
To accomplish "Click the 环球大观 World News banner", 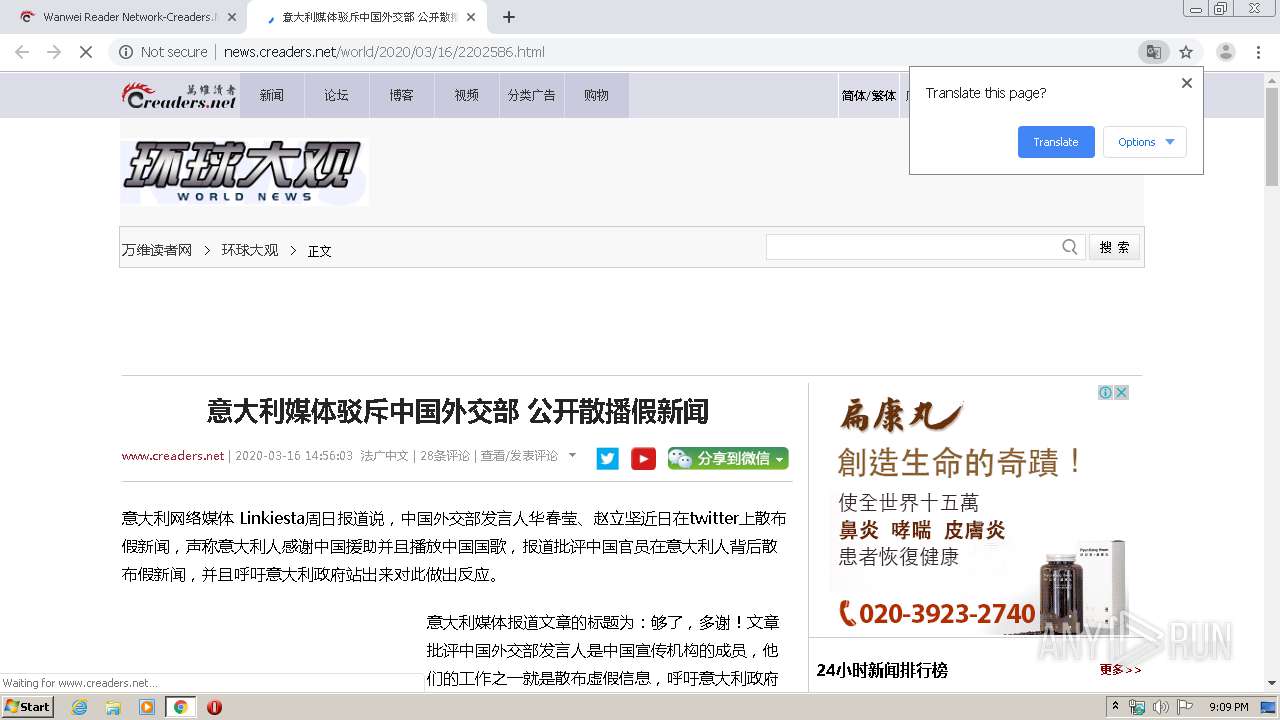I will [245, 172].
